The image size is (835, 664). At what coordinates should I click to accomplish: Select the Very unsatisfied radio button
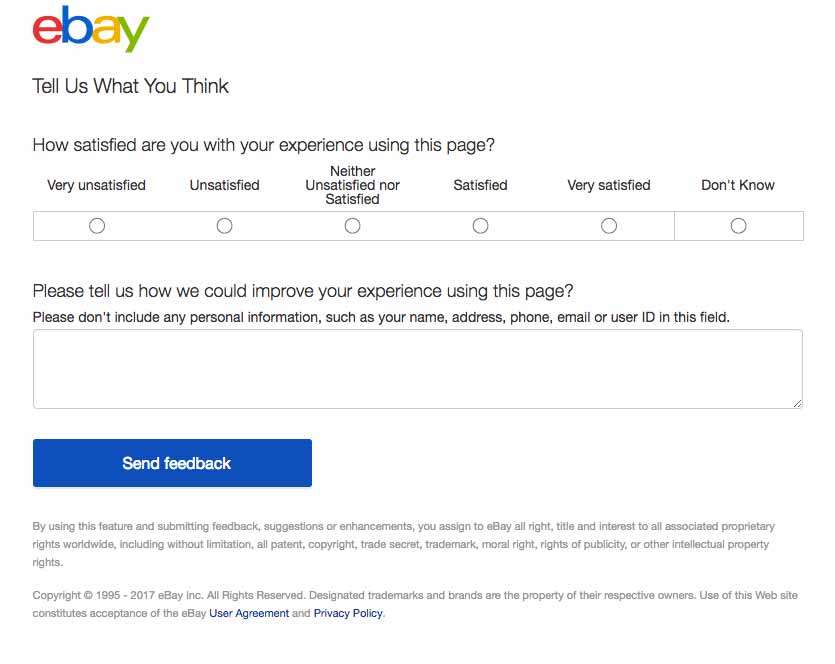tap(97, 226)
